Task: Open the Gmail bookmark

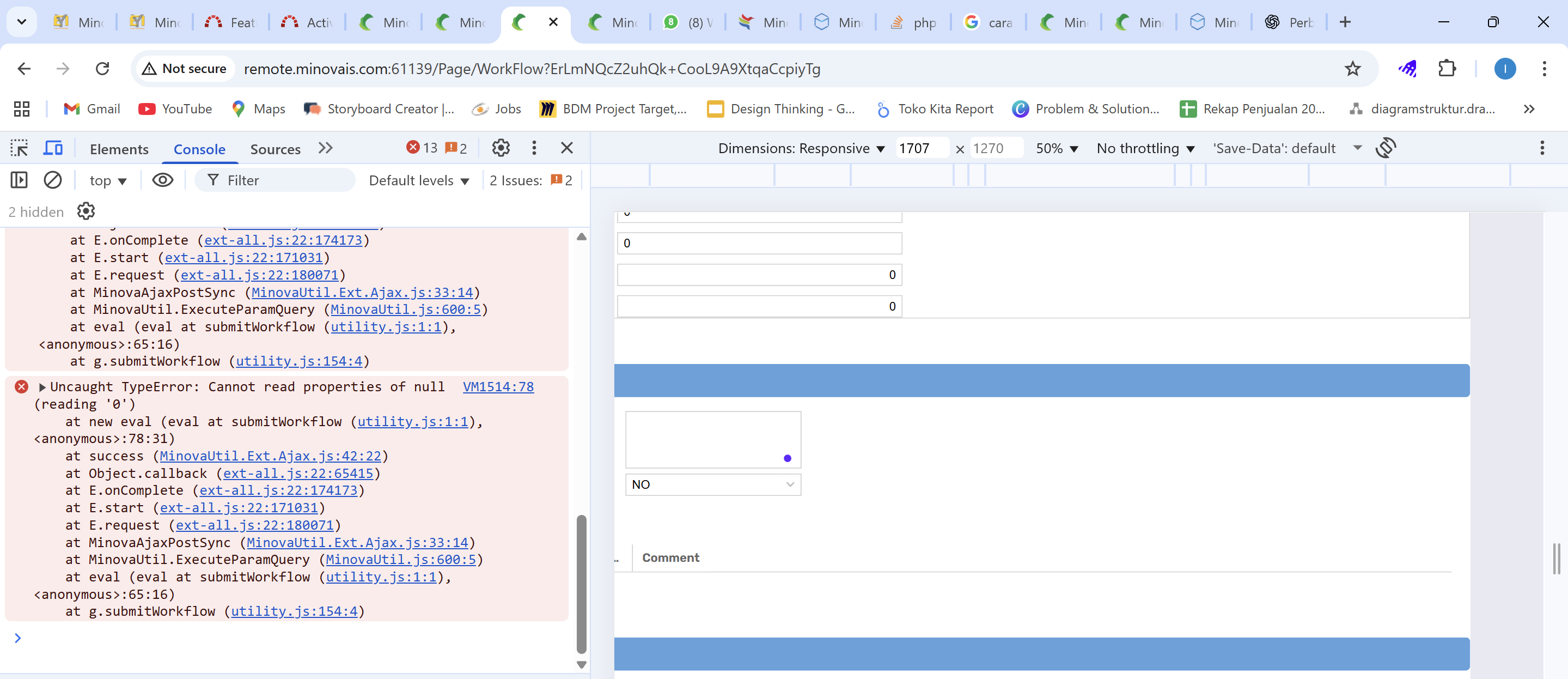Action: pos(91,109)
